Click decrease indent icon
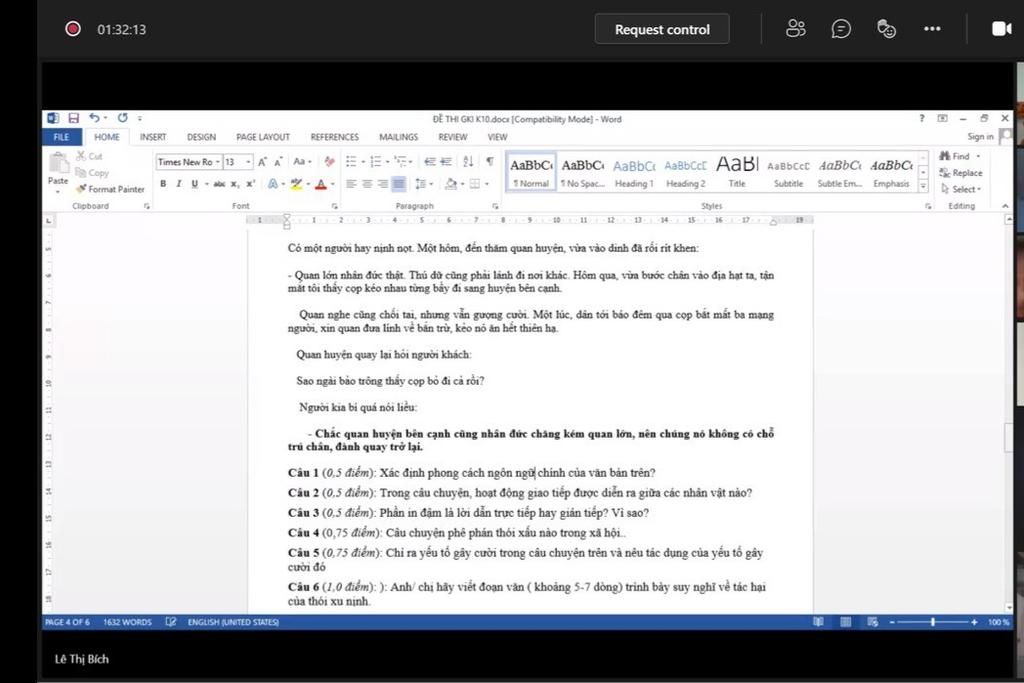The width and height of the screenshot is (1024, 683). [x=430, y=162]
